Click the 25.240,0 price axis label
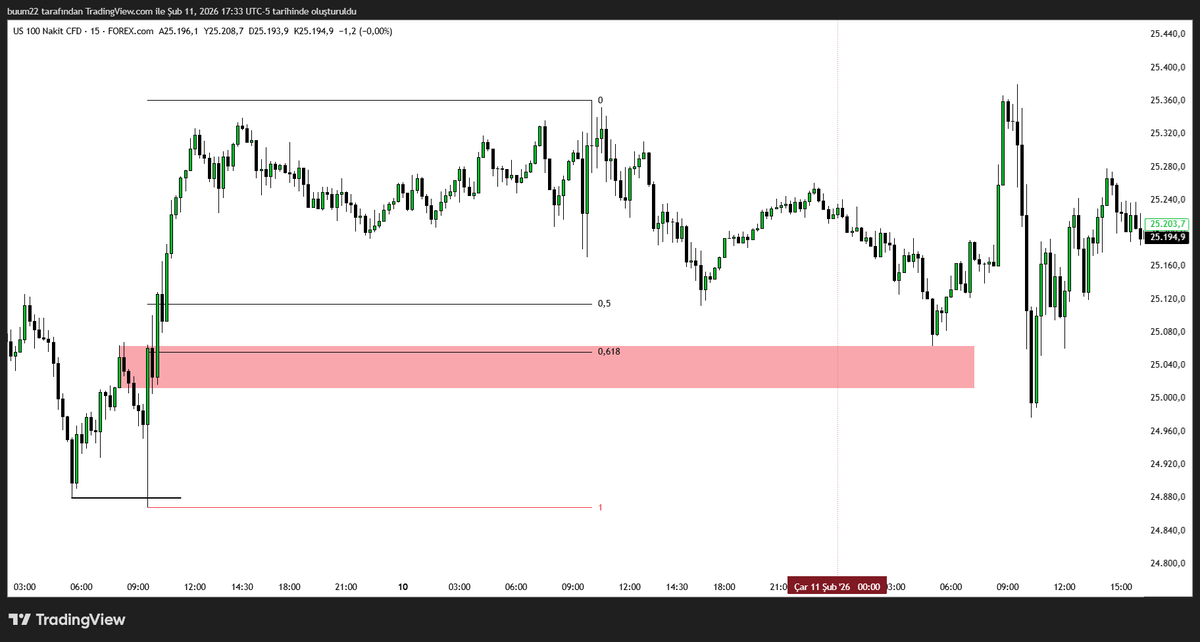1200x642 pixels. (x=1167, y=200)
